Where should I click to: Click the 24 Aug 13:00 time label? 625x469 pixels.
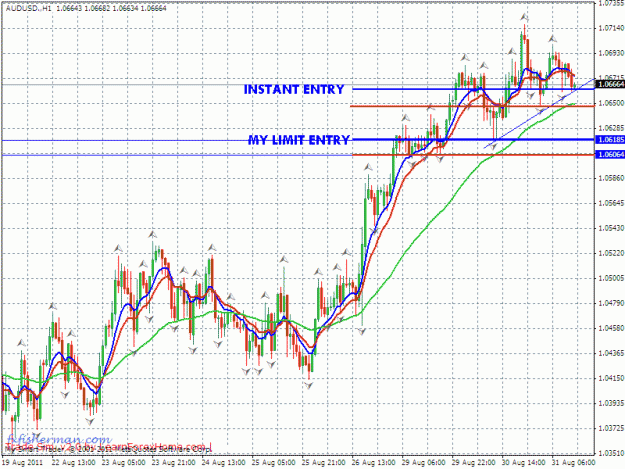tap(224, 463)
